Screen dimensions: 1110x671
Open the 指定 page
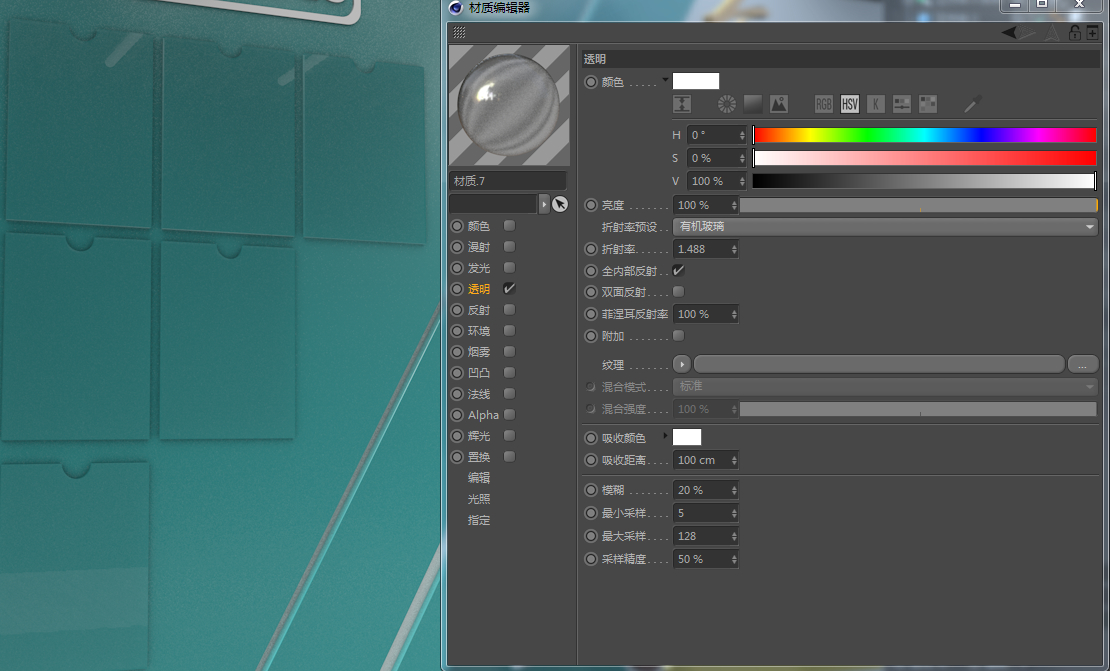pos(479,520)
